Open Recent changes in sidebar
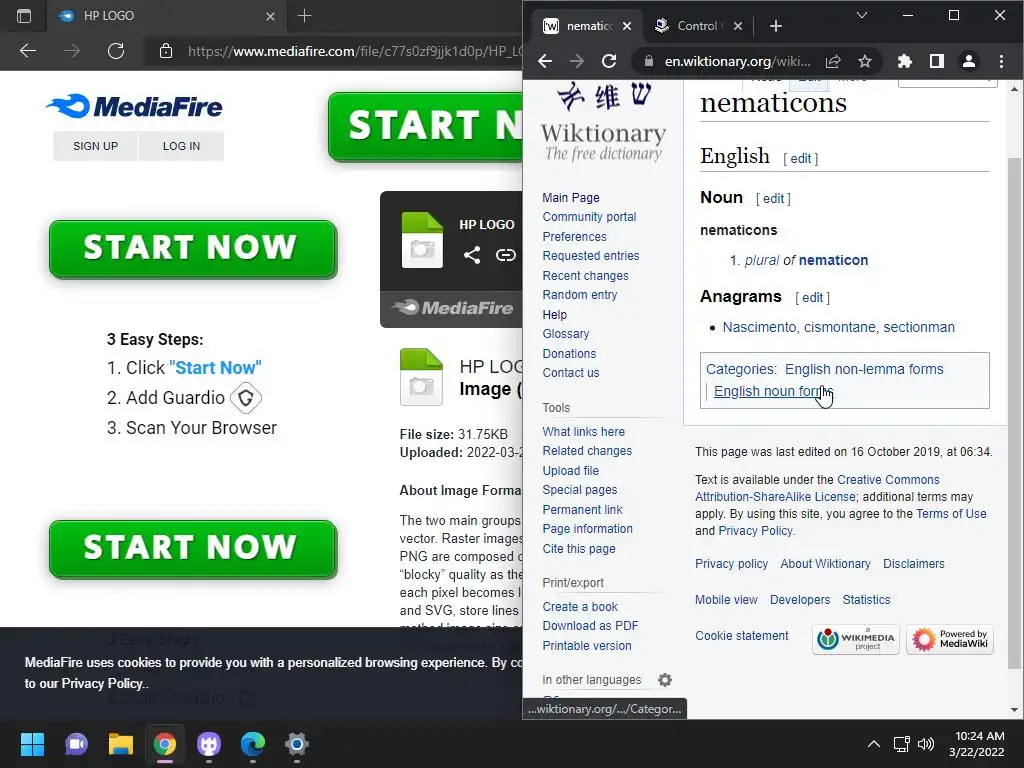 tap(585, 276)
